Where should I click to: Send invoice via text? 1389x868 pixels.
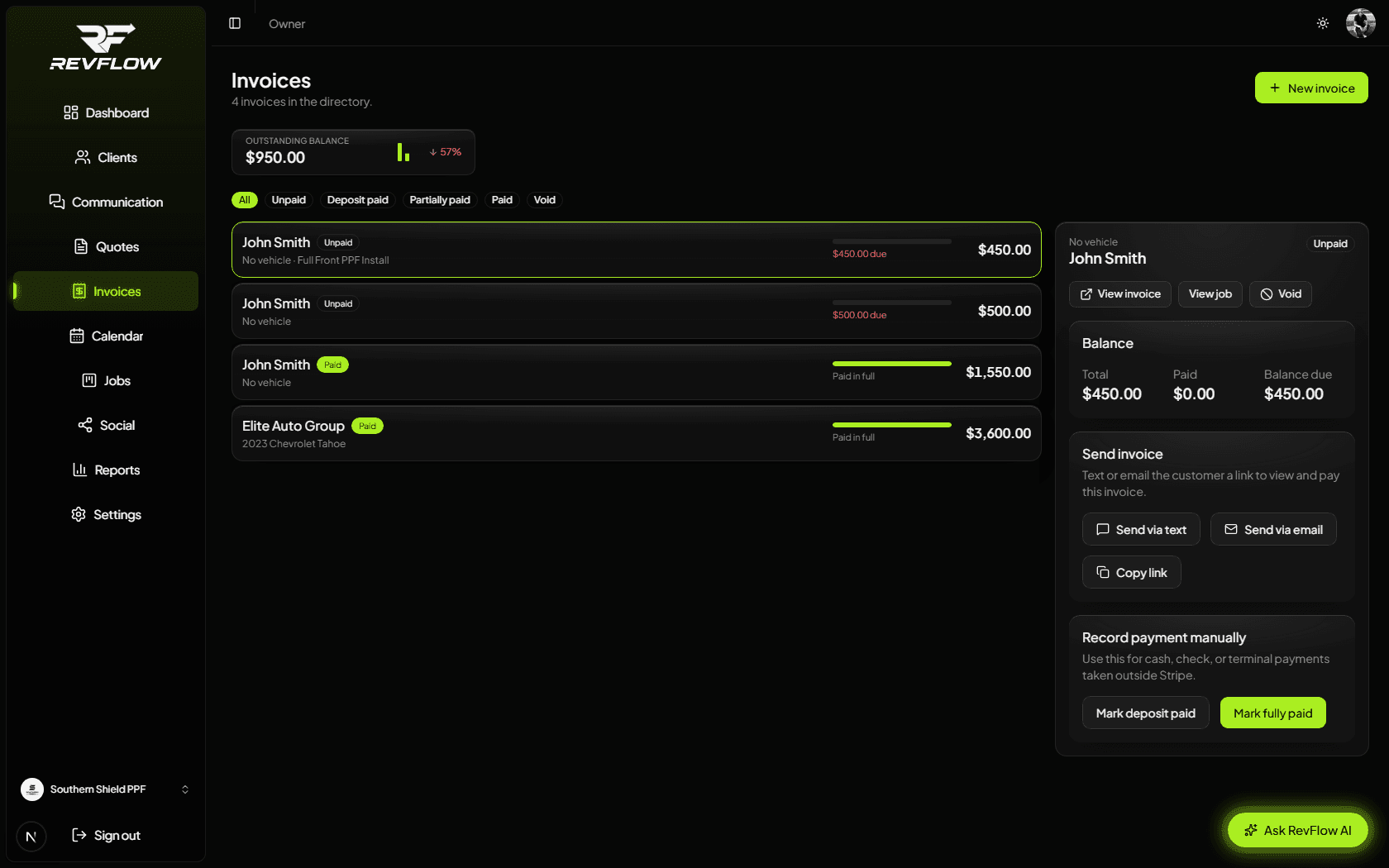1141,530
